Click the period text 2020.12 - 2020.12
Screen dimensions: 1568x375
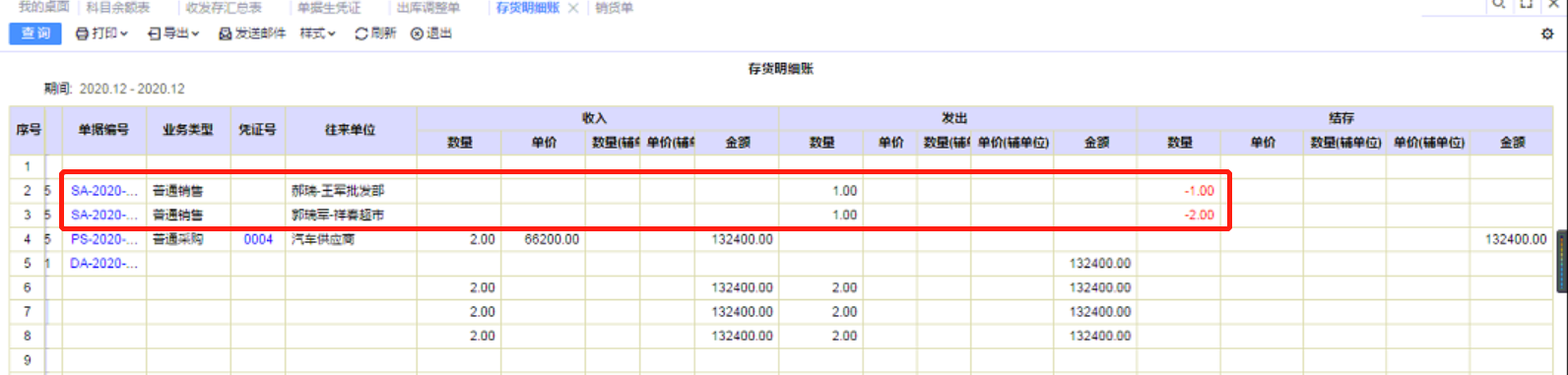coord(132,89)
